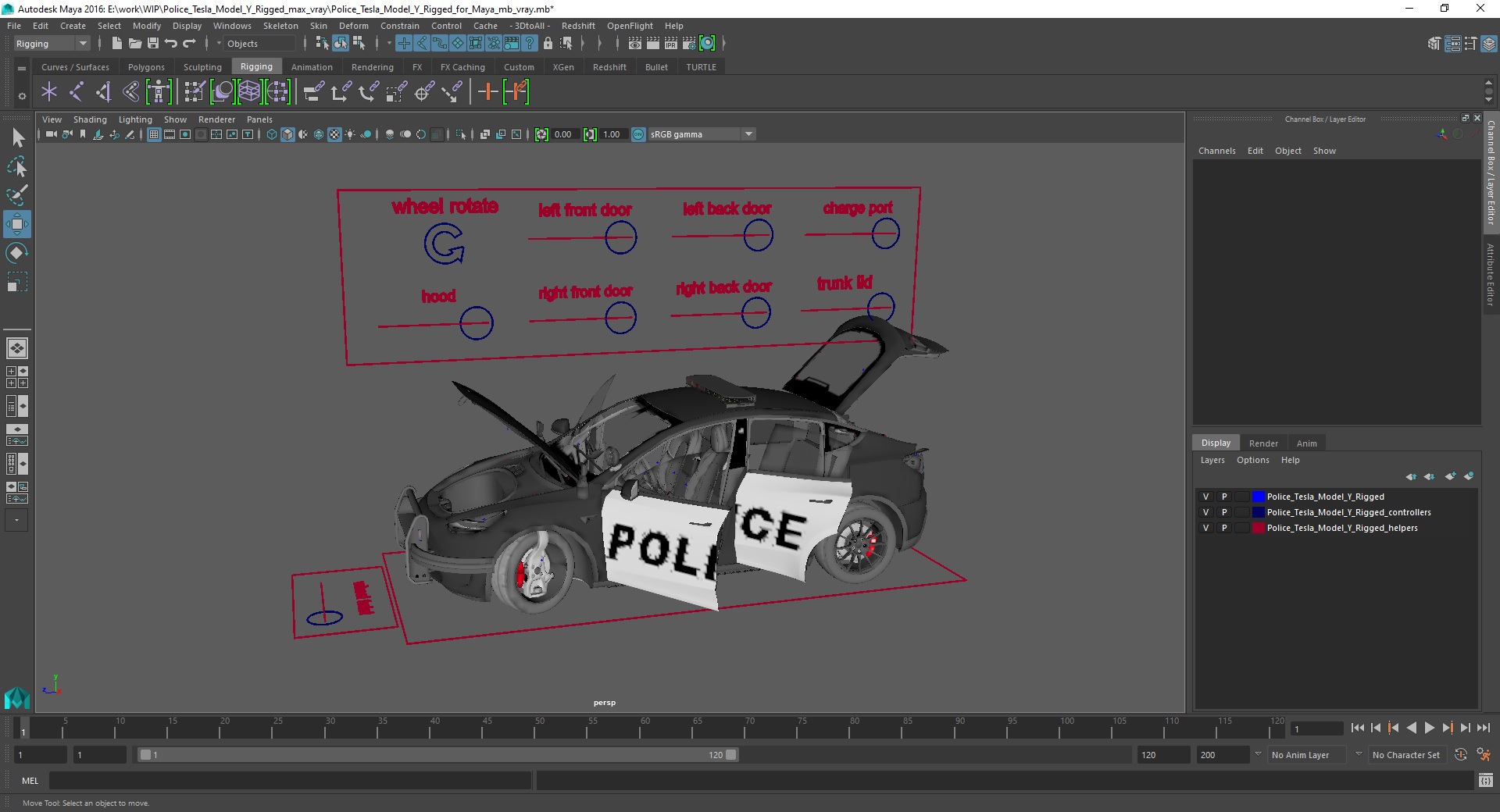The image size is (1500, 812).
Task: Go to the start of playback range
Action: [x=1357, y=728]
